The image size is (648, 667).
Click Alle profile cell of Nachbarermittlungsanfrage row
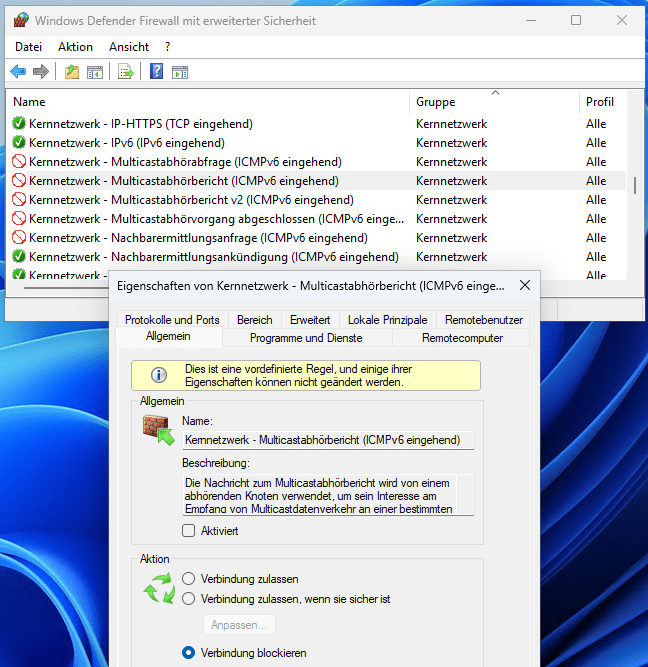[596, 237]
